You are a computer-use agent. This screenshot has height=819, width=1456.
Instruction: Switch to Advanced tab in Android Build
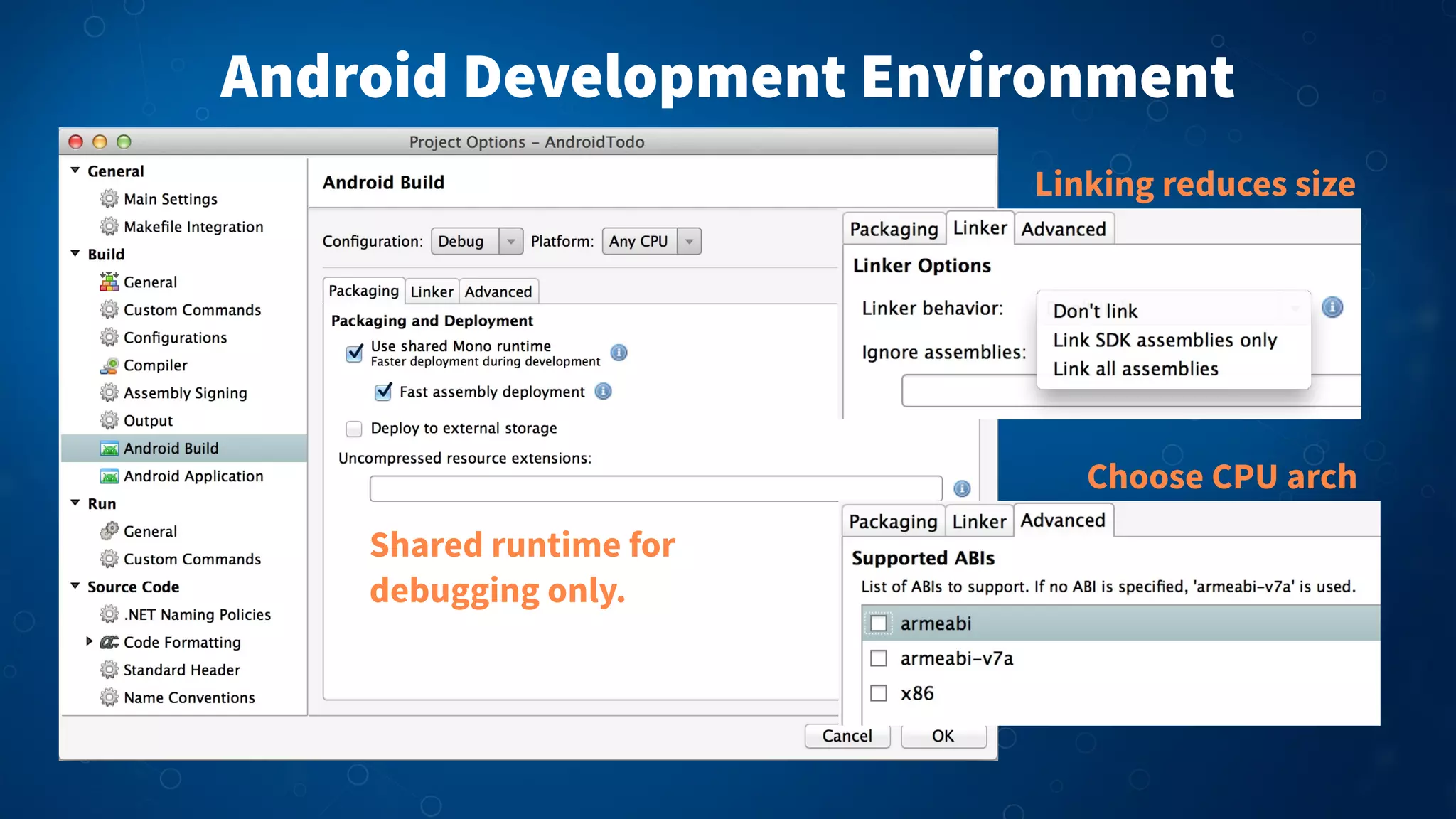tap(498, 291)
